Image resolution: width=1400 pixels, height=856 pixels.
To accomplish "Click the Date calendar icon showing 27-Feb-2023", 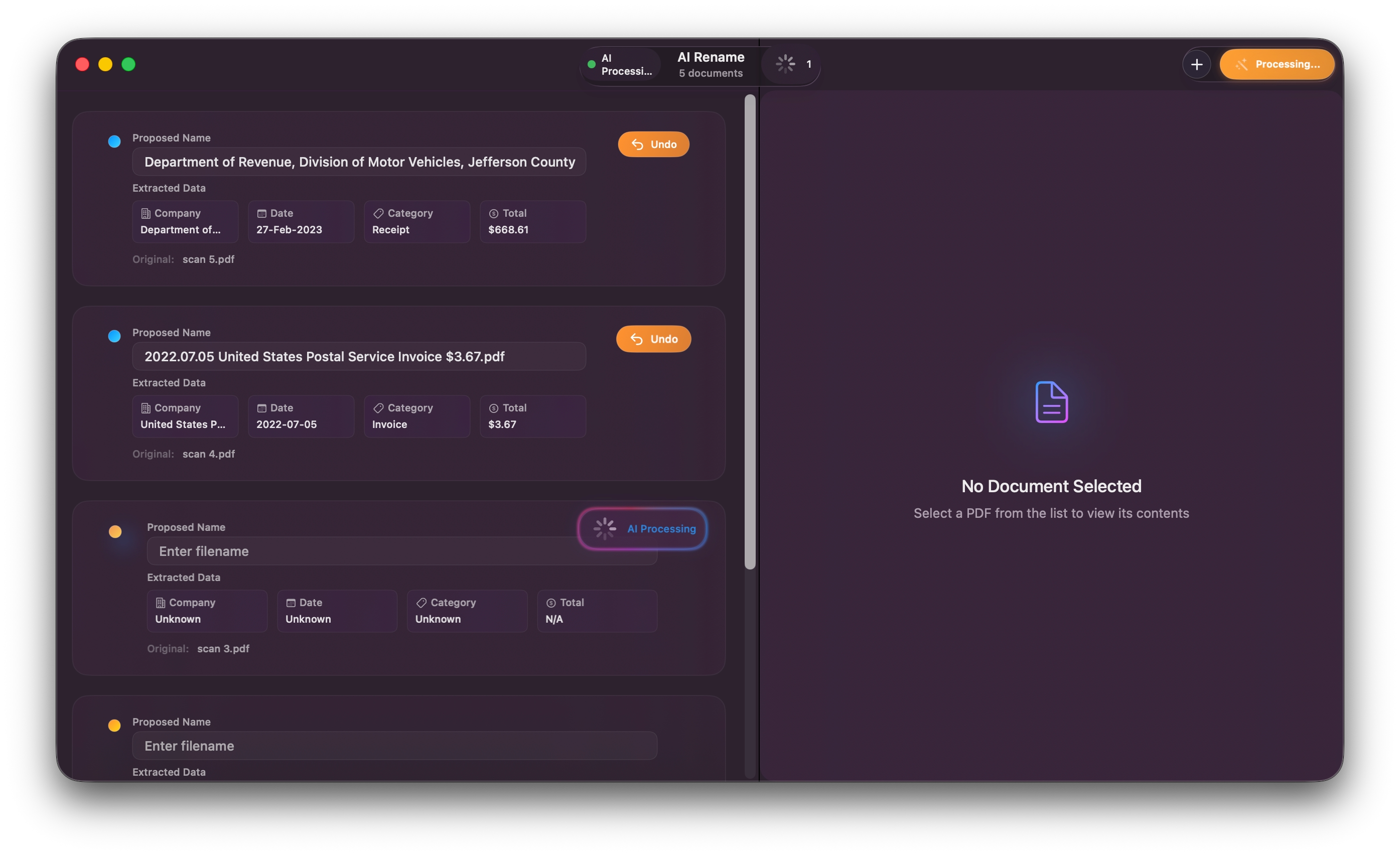I will point(261,214).
